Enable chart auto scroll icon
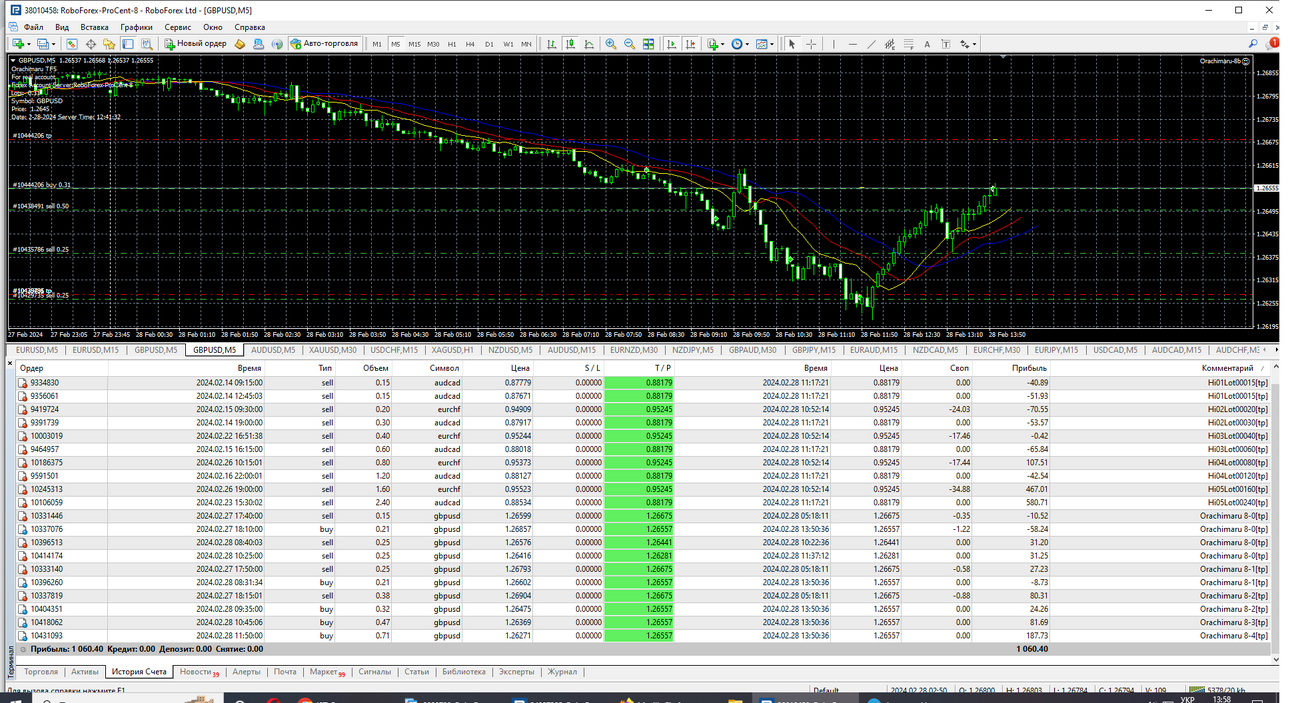This screenshot has height=703, width=1290. pos(672,44)
